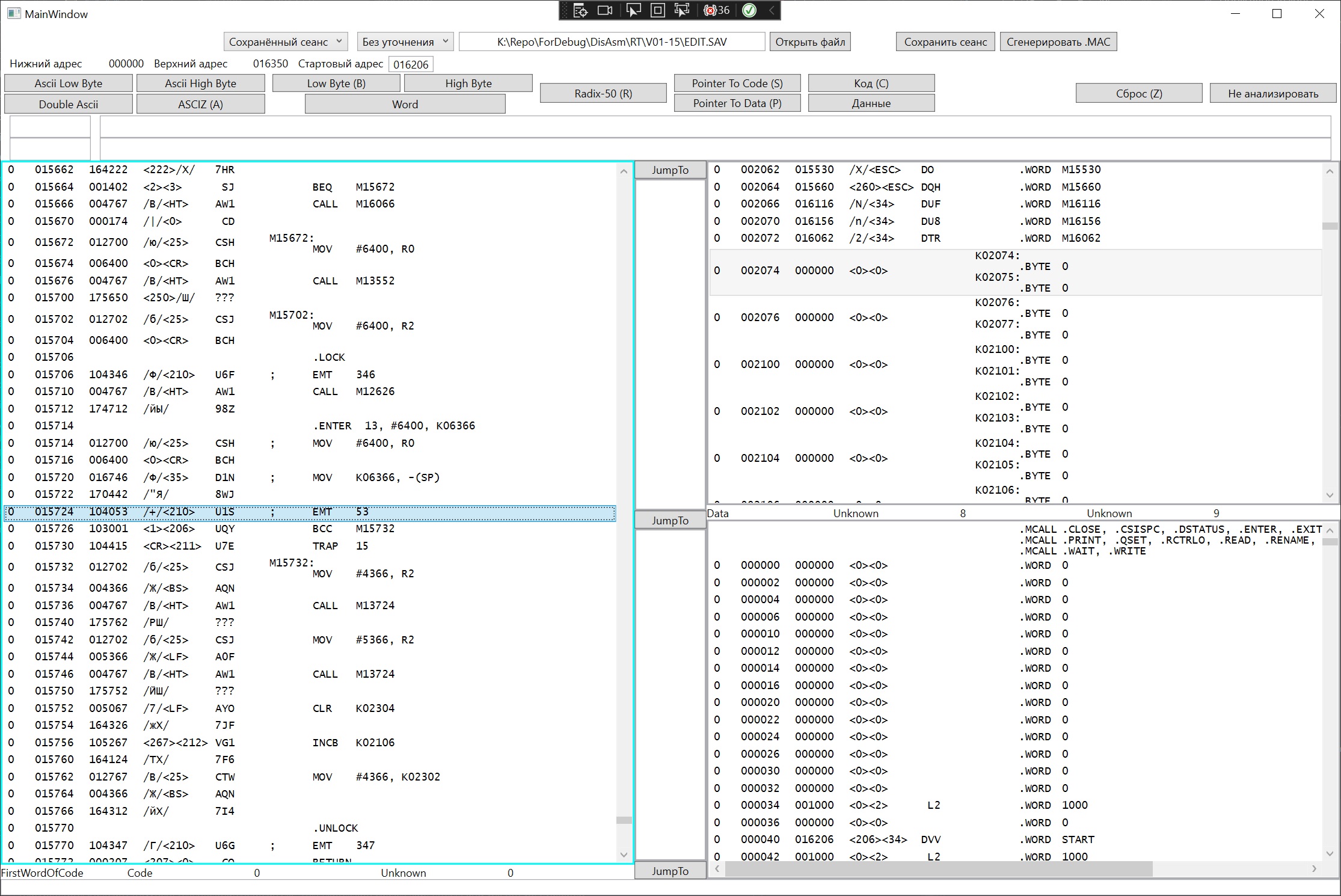Collapse the debug toolbar with chevron
Viewport: 1341px width, 896px height.
coord(772,10)
